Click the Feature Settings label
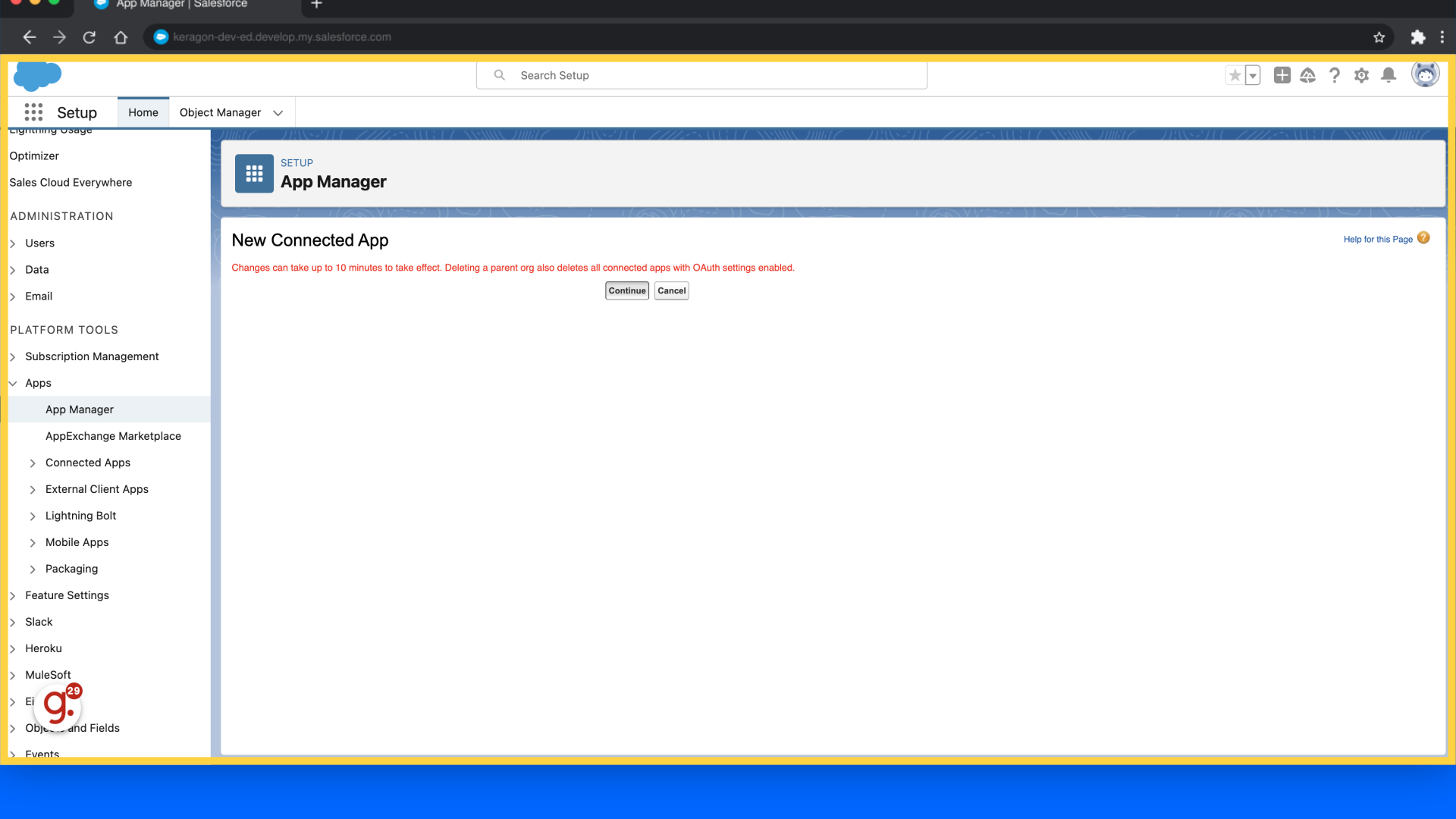The image size is (1456, 819). click(67, 595)
